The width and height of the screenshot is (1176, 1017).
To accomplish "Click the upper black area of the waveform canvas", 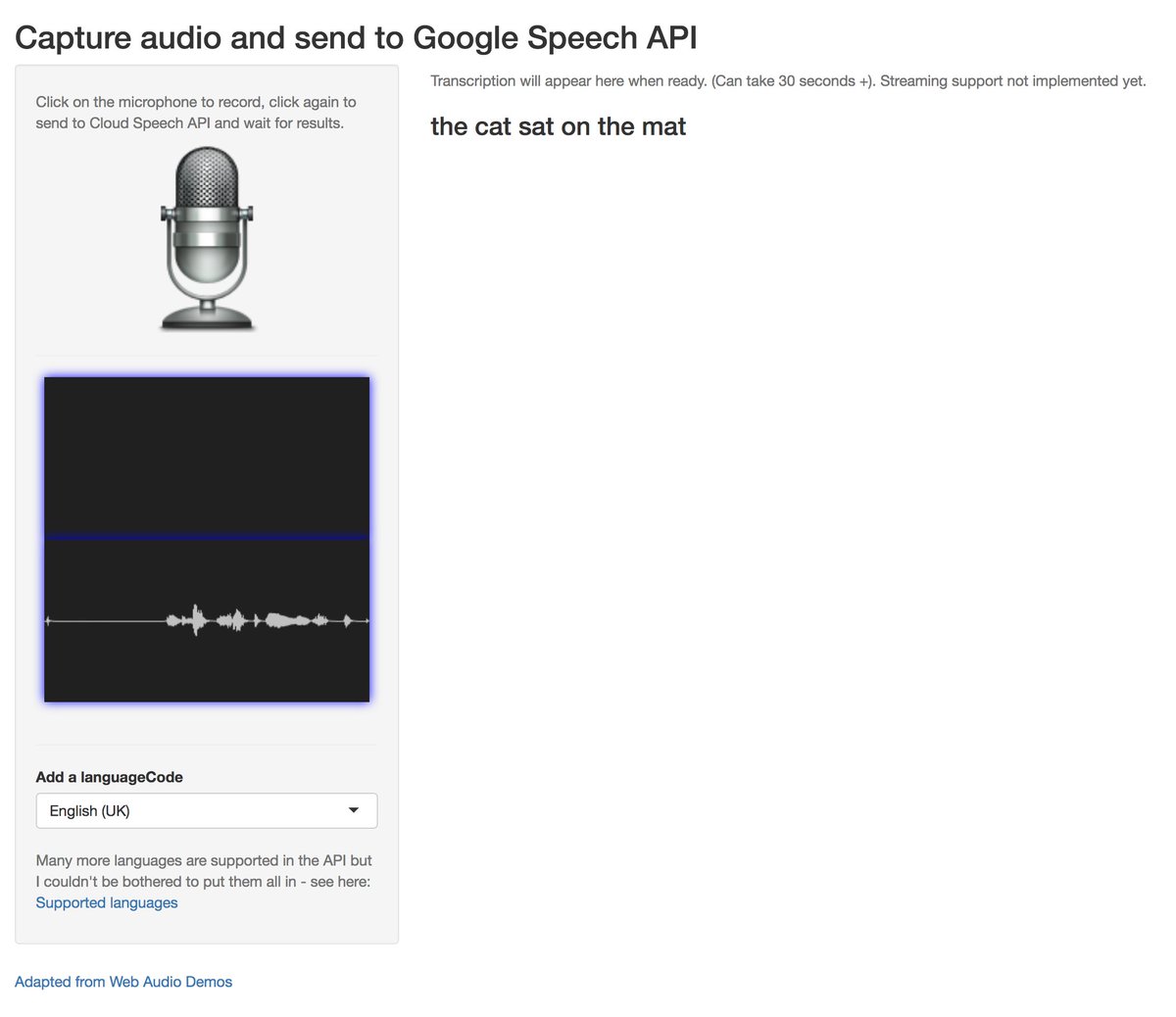I will [207, 455].
